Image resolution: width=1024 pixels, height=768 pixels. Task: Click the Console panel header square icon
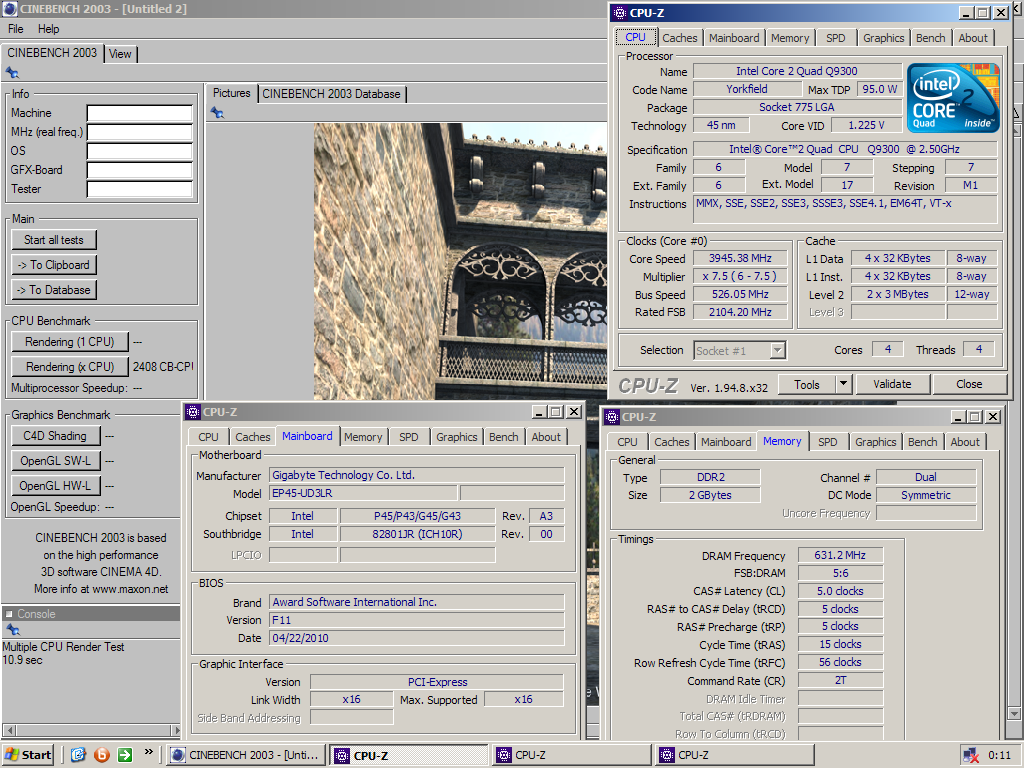(9, 614)
